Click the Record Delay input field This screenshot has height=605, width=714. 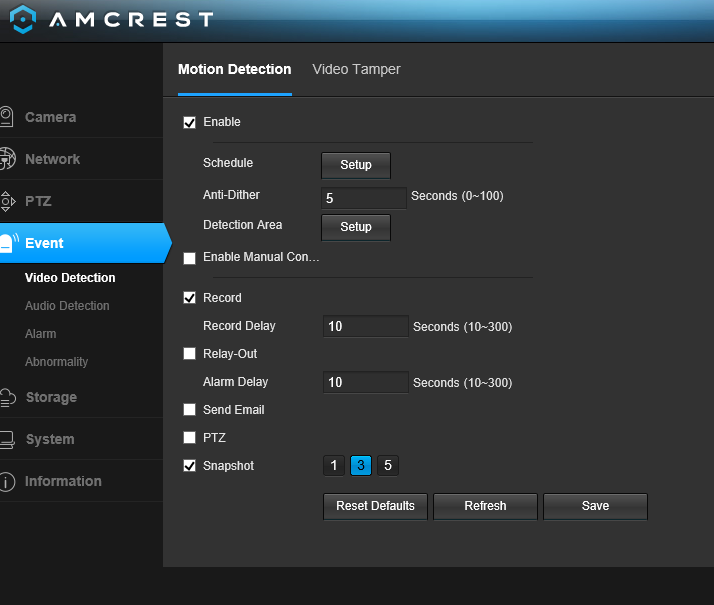pos(366,326)
